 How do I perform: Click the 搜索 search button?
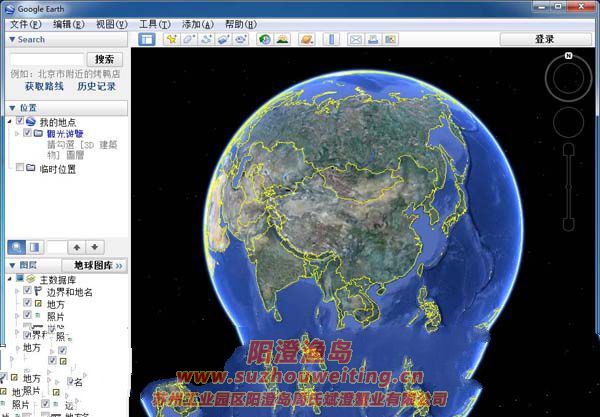click(x=104, y=60)
